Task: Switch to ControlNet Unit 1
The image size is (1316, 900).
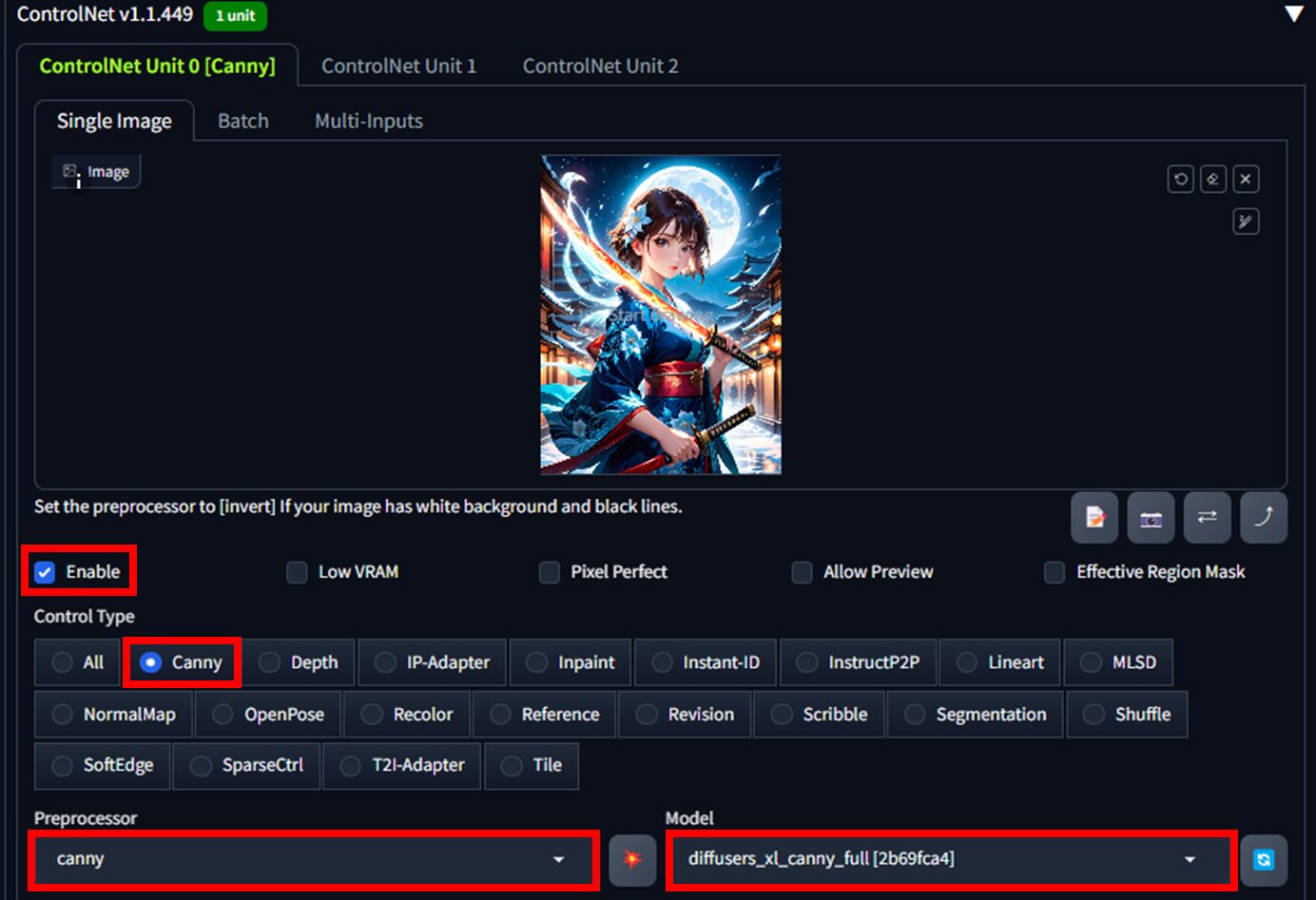Action: 399,66
